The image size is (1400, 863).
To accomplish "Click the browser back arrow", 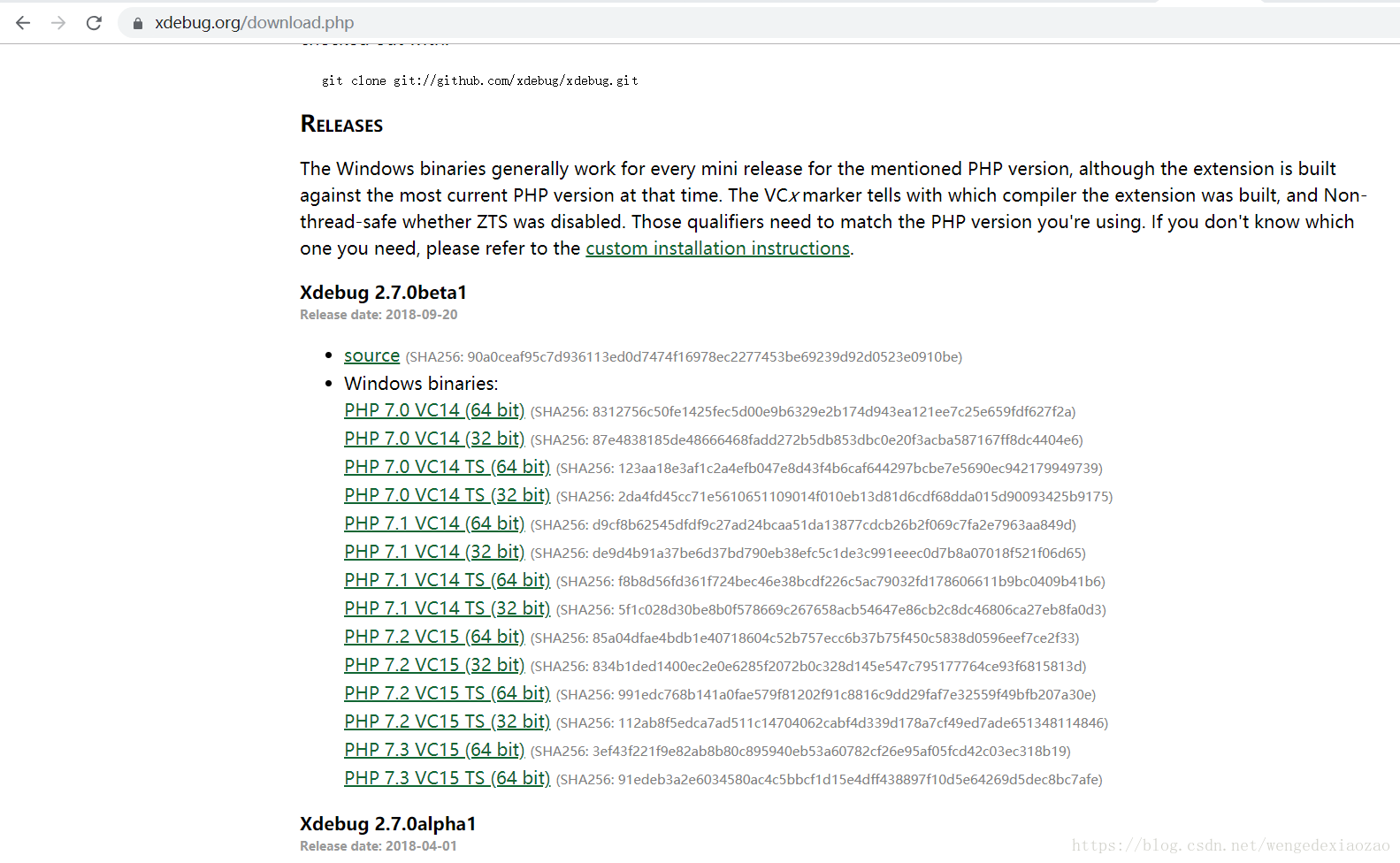I will (23, 23).
